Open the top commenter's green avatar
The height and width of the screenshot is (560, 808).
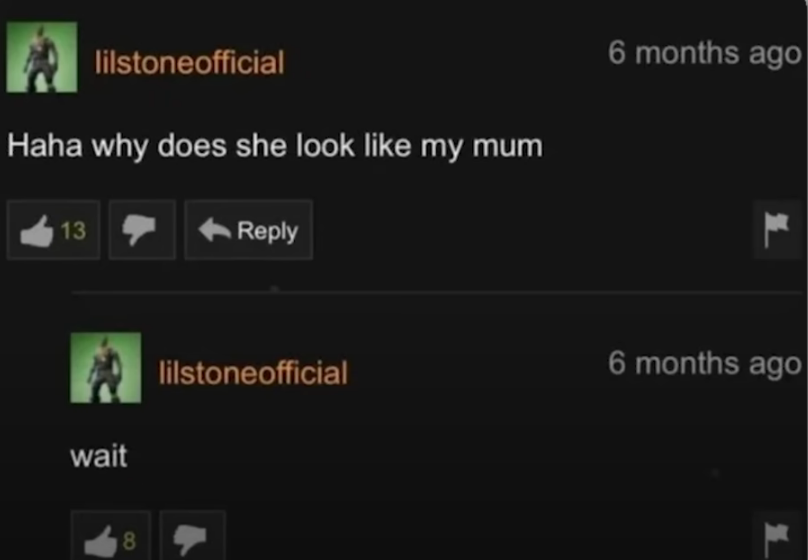click(42, 57)
